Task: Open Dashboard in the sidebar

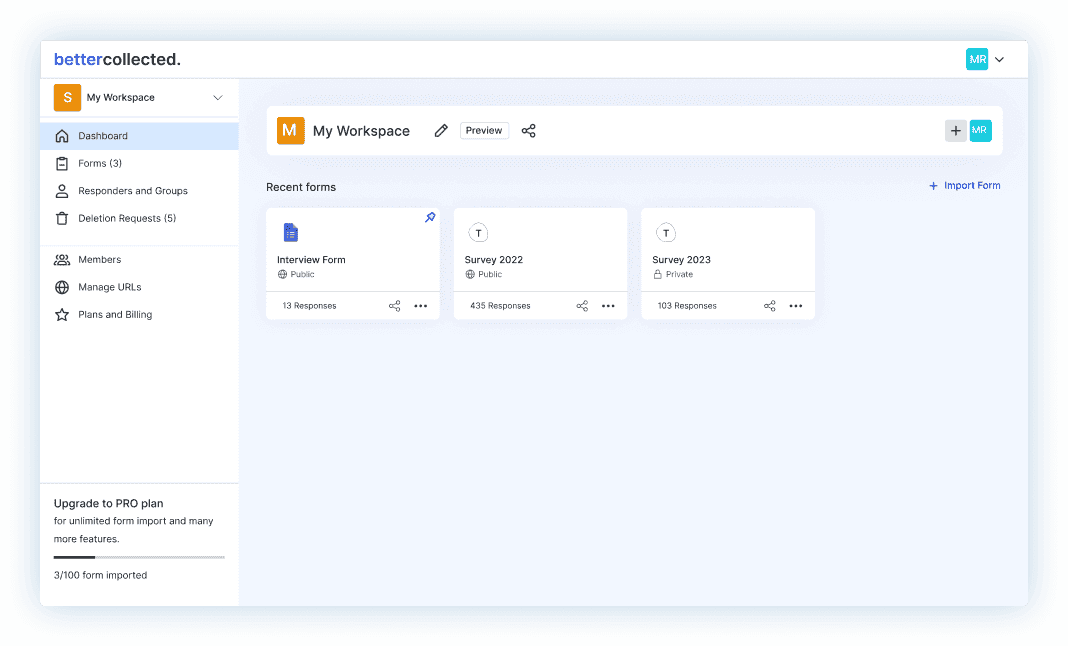Action: pos(140,136)
